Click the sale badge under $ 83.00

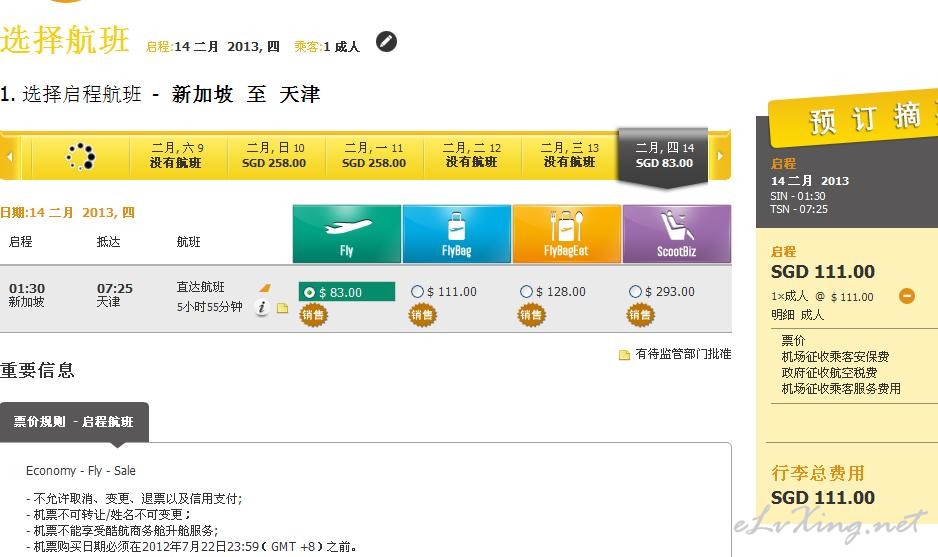(313, 315)
